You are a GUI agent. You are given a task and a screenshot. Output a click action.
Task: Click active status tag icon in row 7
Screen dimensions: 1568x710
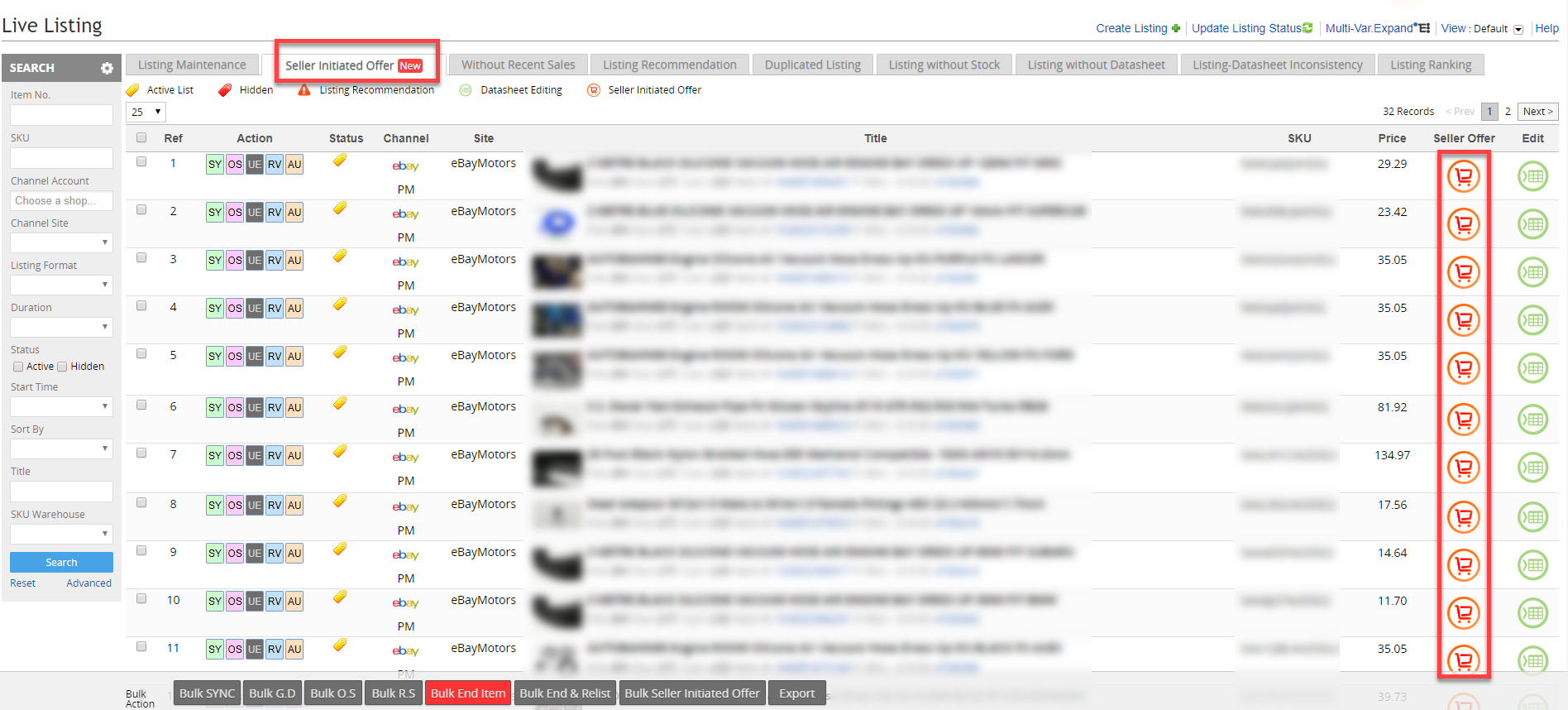[x=340, y=452]
